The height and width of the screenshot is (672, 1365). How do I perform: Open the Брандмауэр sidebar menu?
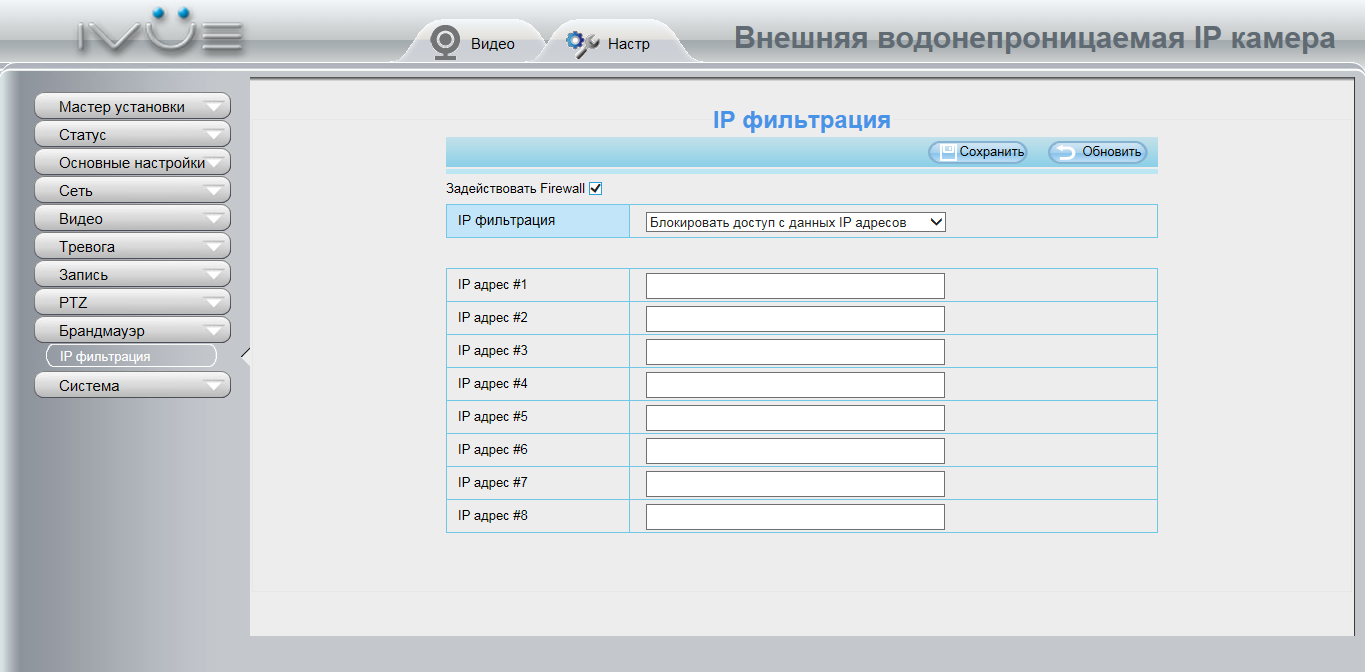pos(132,330)
